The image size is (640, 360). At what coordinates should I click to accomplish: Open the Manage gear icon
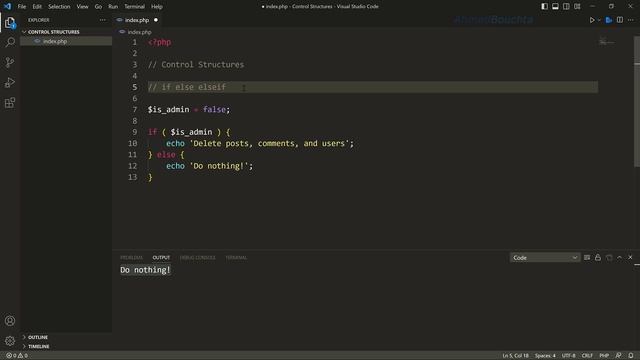coord(10,340)
